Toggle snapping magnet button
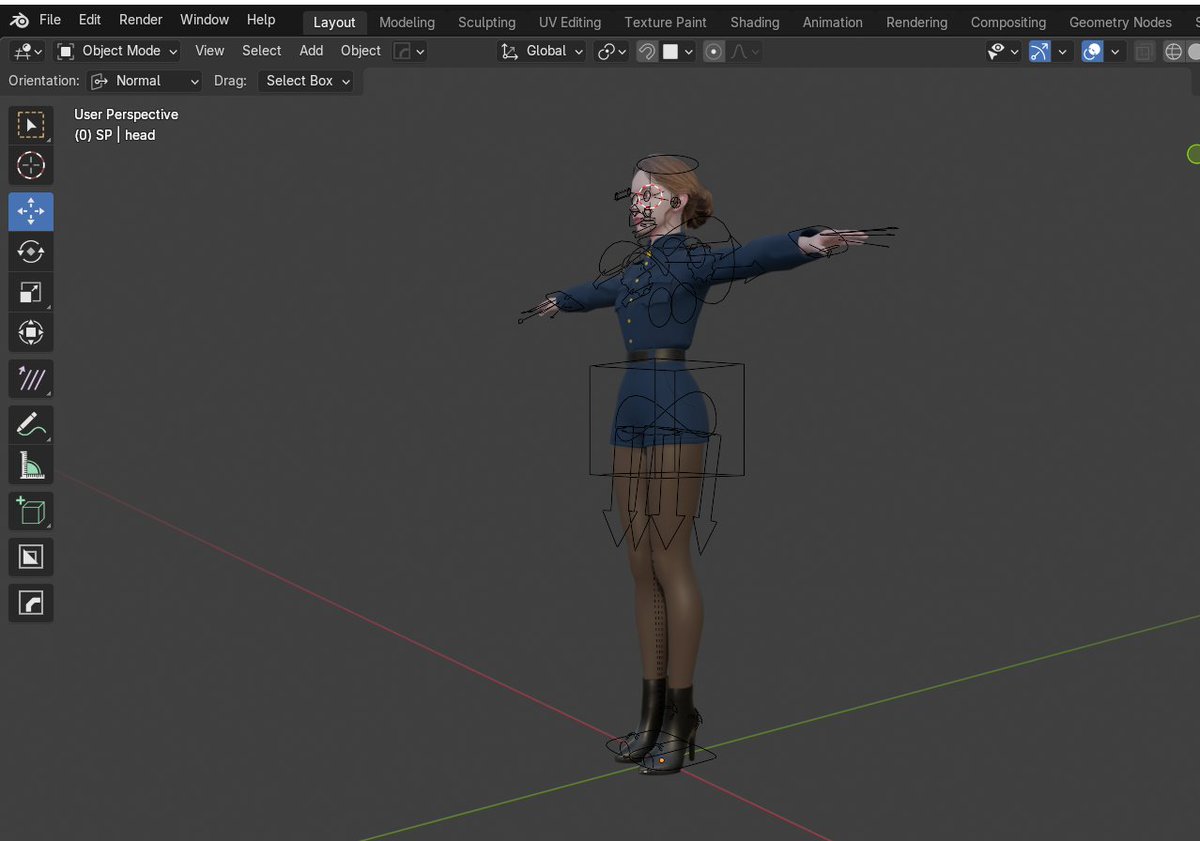Image resolution: width=1200 pixels, height=841 pixels. (647, 51)
